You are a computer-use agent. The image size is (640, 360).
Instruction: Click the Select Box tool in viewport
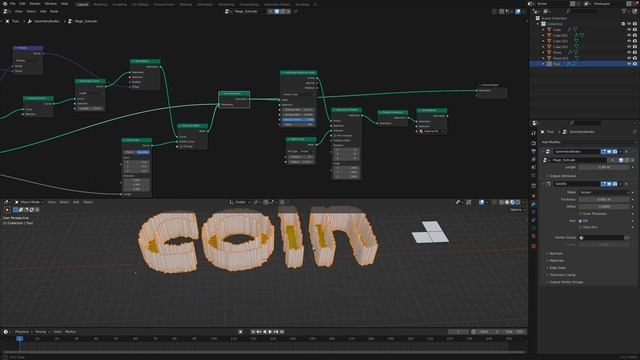(x=15, y=210)
